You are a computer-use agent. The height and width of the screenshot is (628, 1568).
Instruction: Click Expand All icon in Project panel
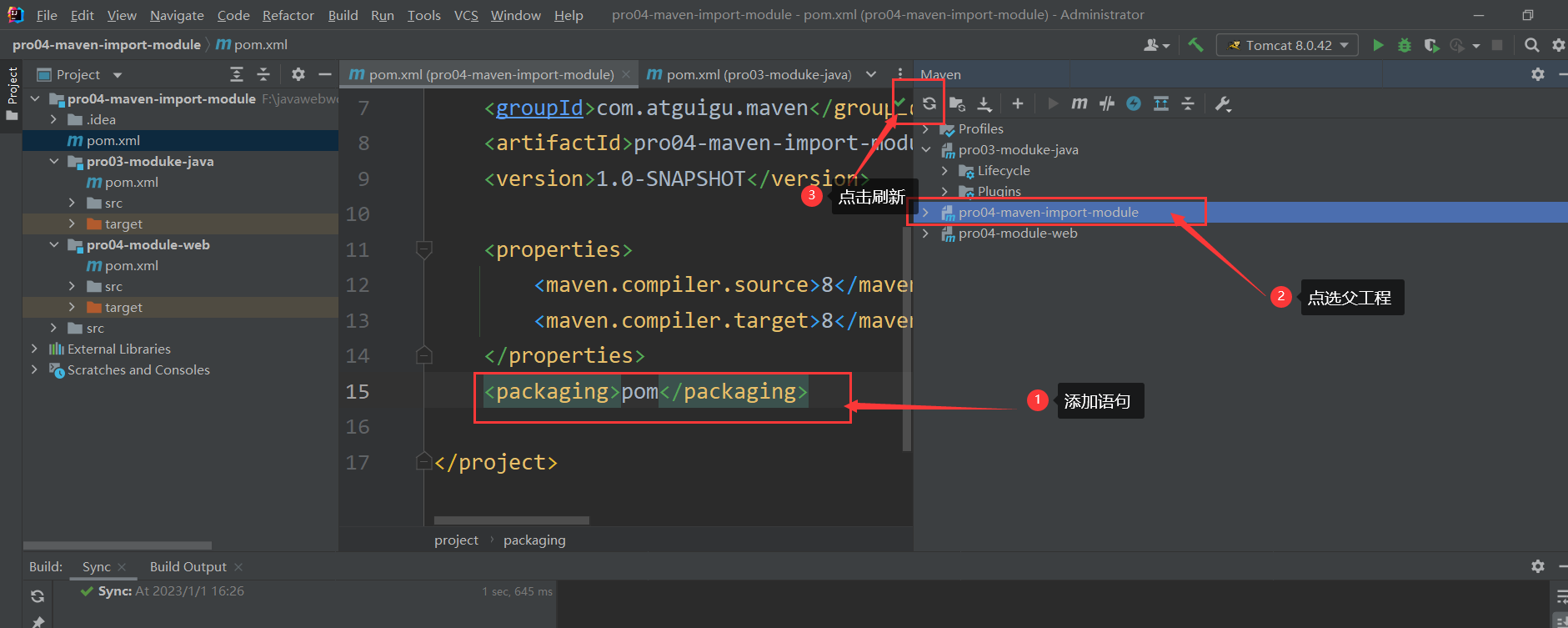[x=237, y=74]
